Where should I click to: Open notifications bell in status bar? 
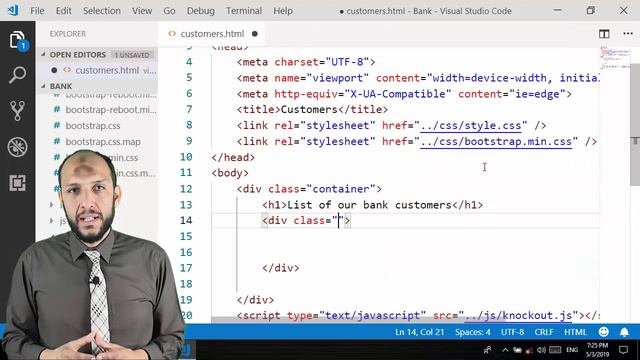624,332
